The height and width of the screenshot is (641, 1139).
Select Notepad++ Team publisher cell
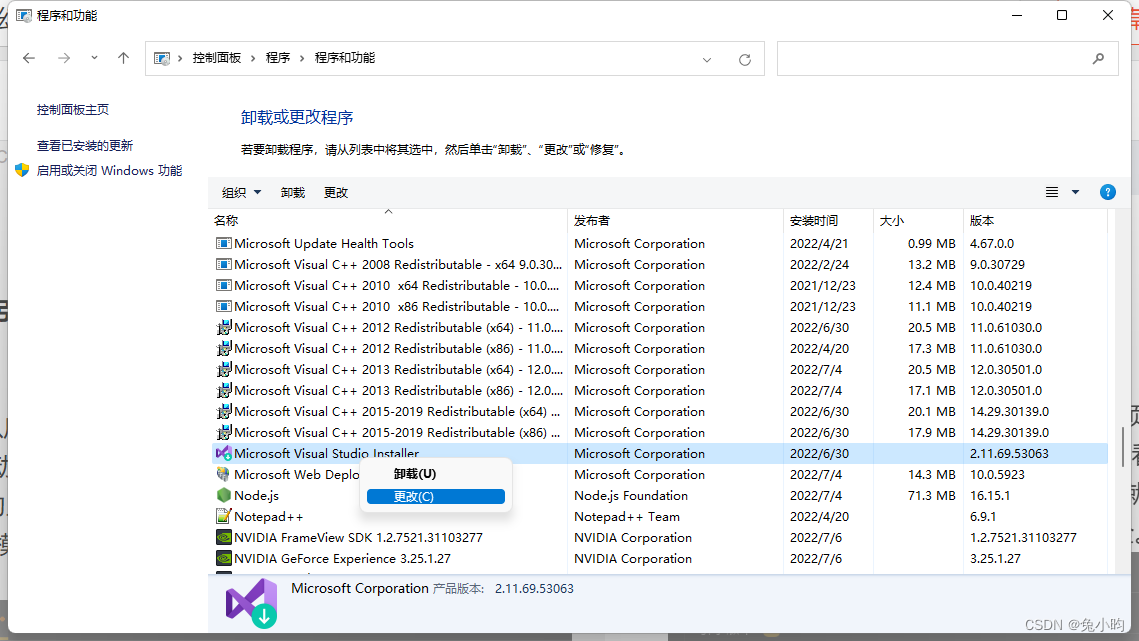[627, 517]
